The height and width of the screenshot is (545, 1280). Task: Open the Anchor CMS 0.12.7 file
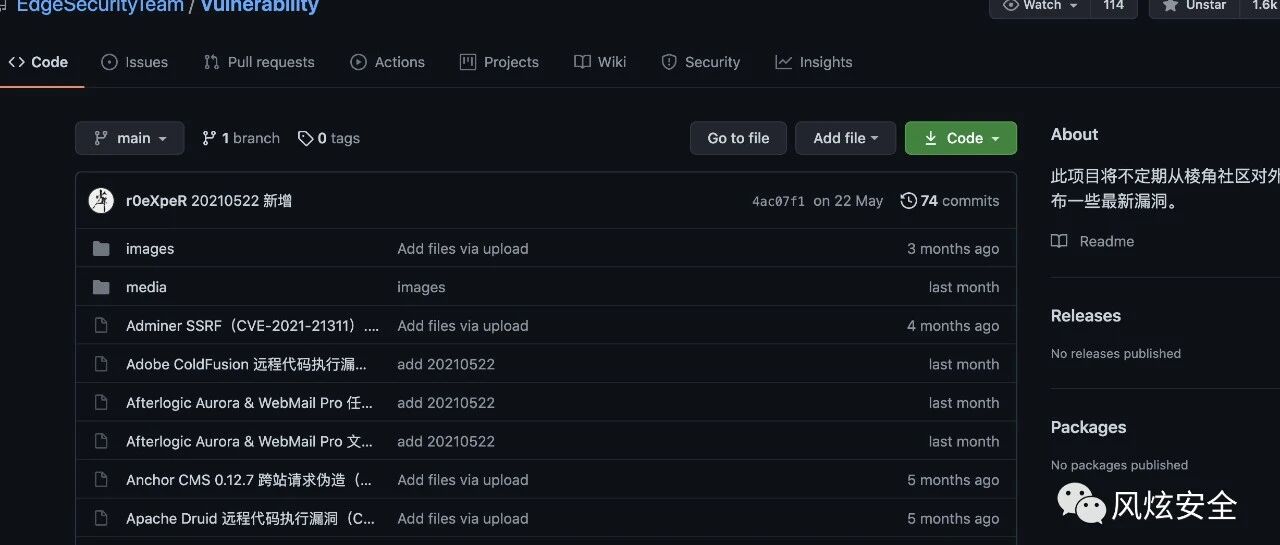tap(249, 480)
